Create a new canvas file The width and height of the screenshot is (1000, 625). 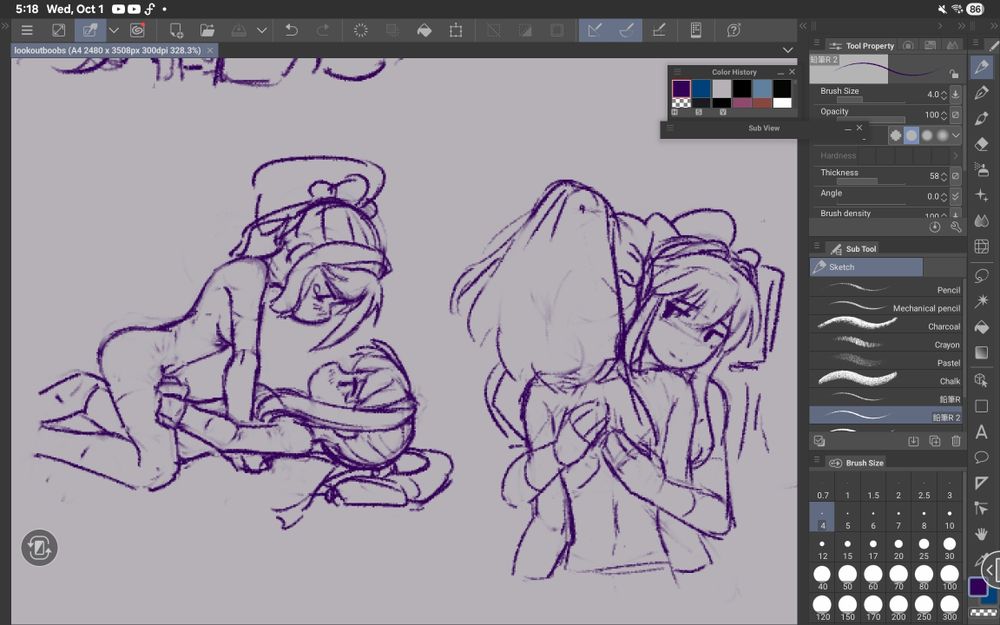pos(176,30)
